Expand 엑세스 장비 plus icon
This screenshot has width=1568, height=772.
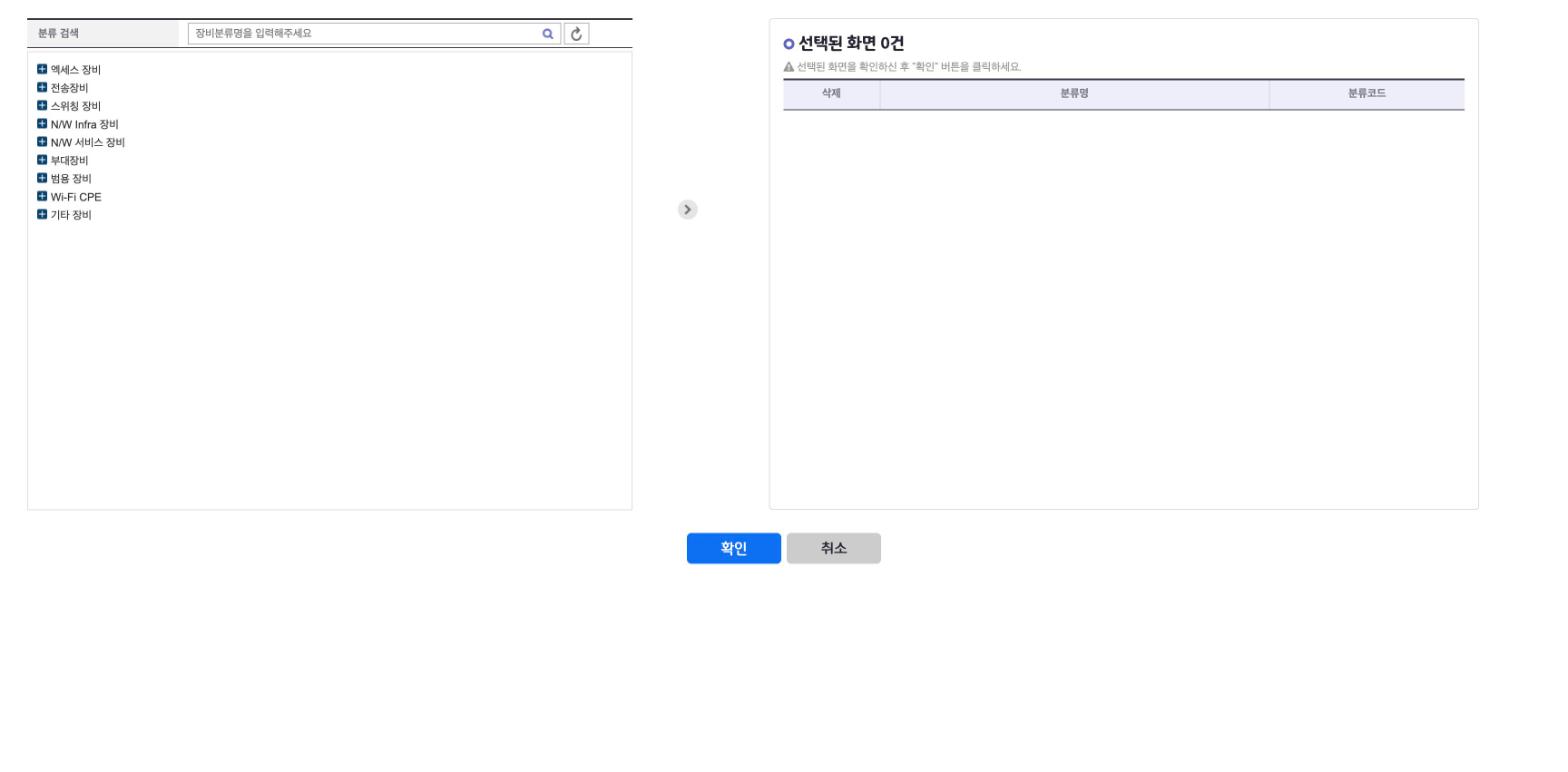[x=42, y=69]
